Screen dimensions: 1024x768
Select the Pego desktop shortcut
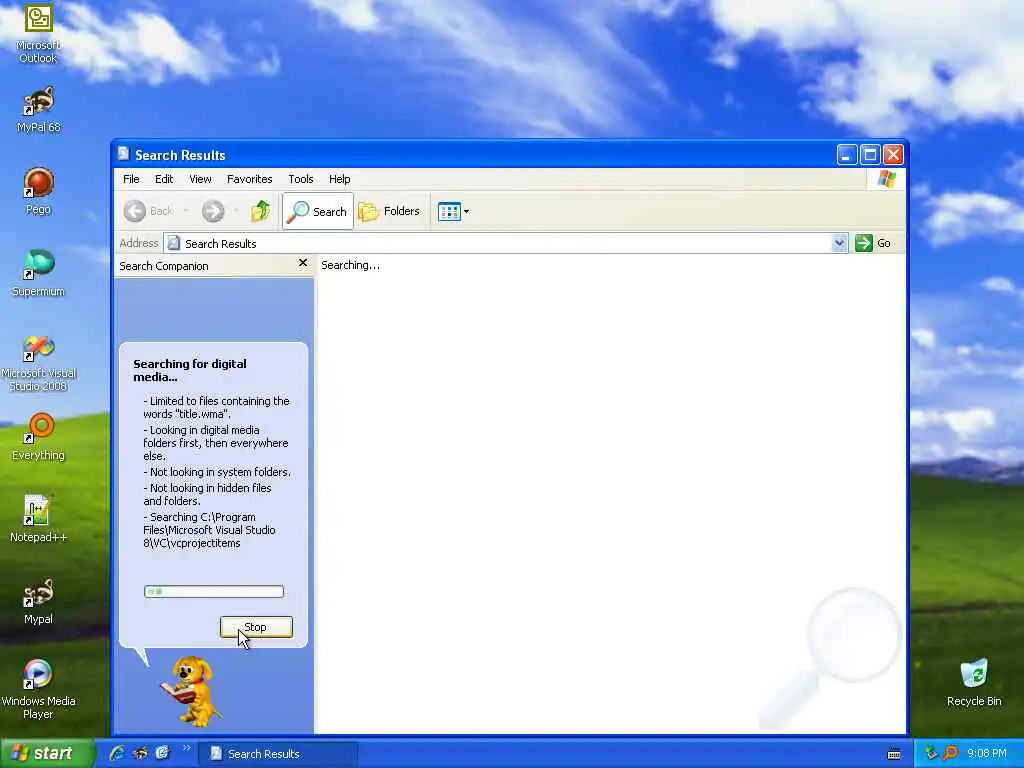pyautogui.click(x=38, y=191)
